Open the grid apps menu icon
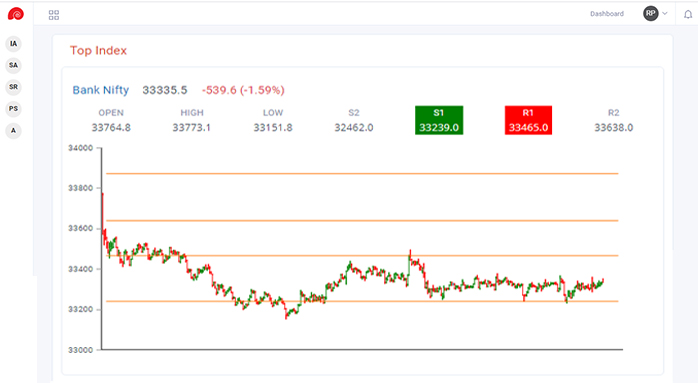Screen dimensions: 698x383 (54, 15)
